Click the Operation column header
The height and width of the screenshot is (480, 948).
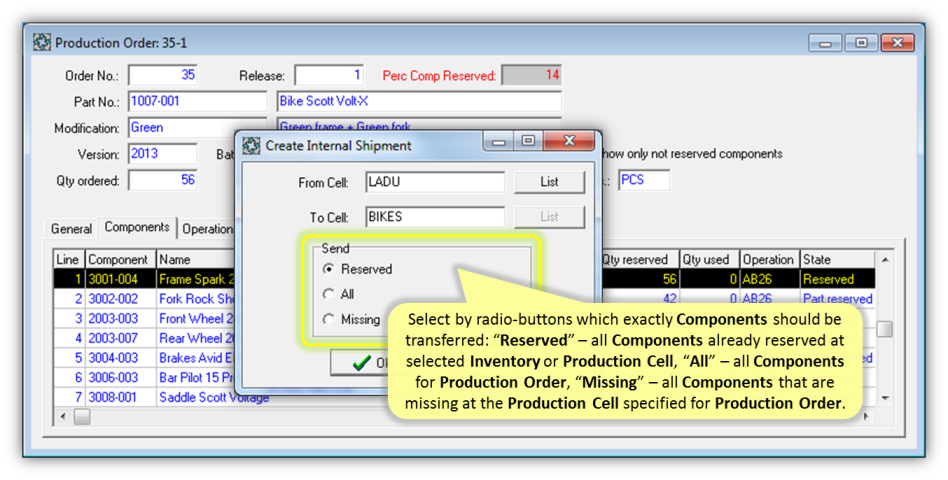770,259
